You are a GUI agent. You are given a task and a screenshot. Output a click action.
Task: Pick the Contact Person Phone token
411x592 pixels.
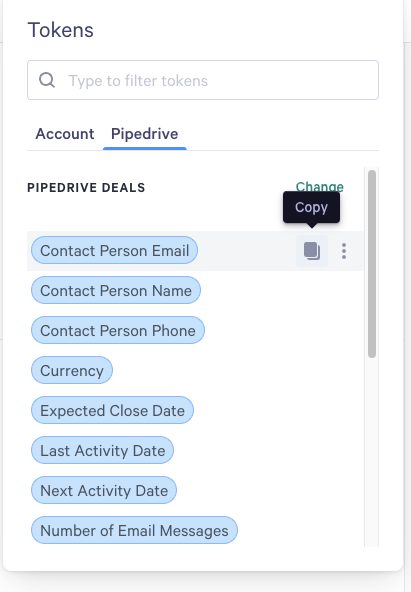coord(118,330)
